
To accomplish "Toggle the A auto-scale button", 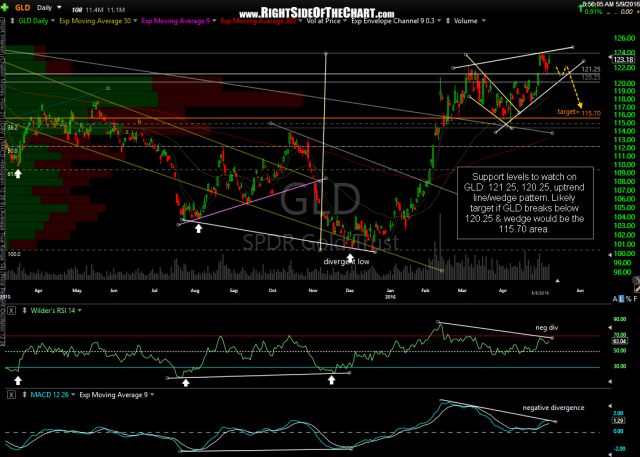I will pos(615,299).
